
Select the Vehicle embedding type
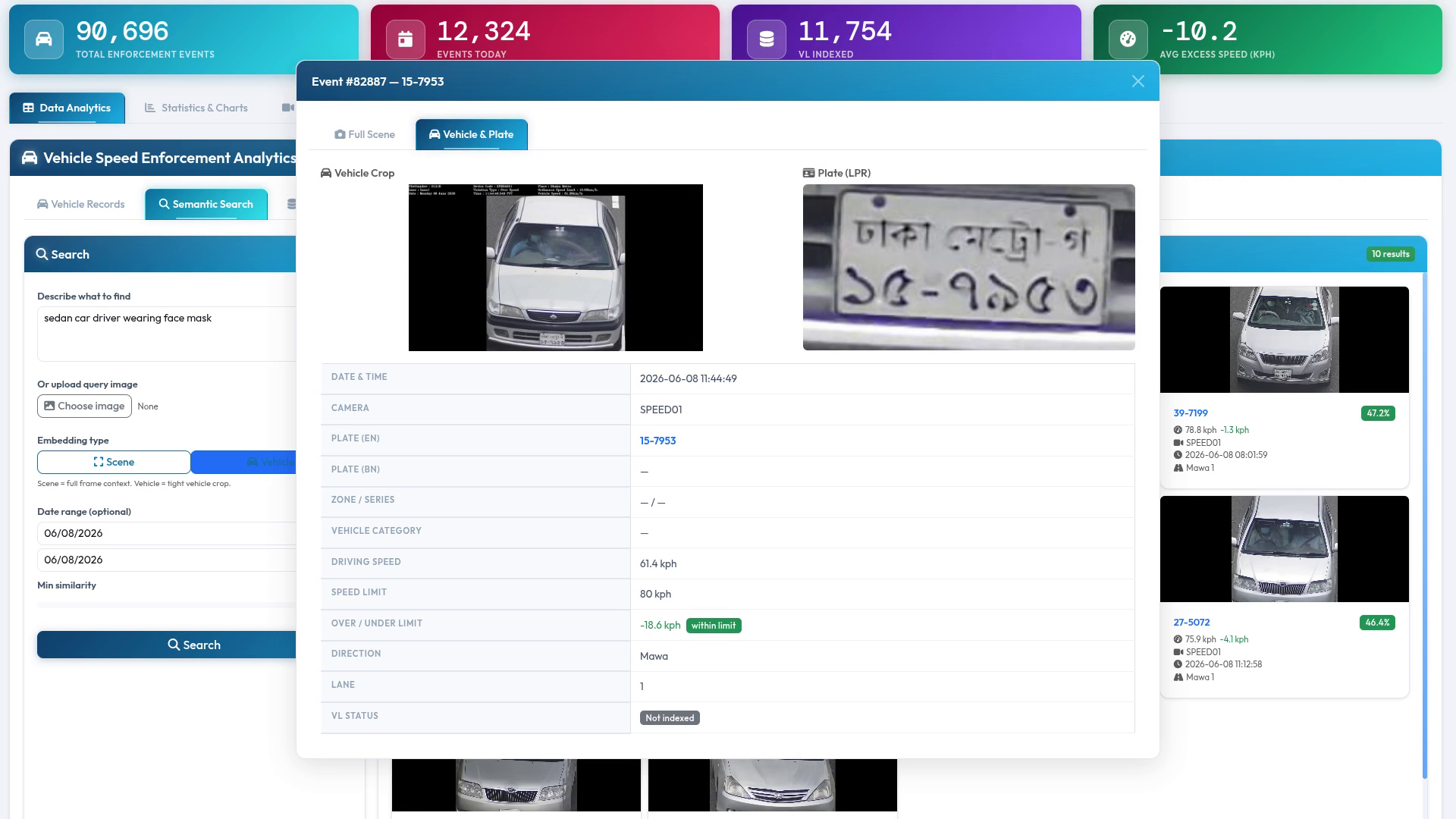pos(243,462)
